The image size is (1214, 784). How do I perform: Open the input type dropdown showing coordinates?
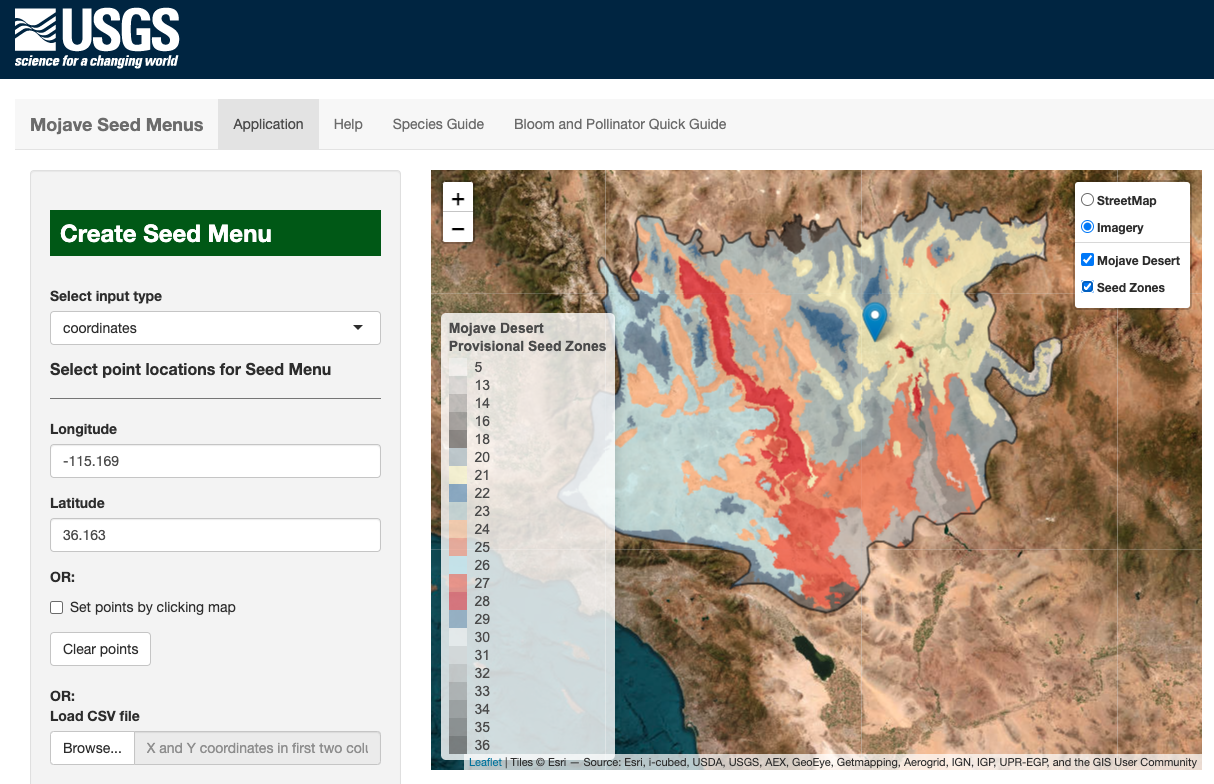[215, 328]
